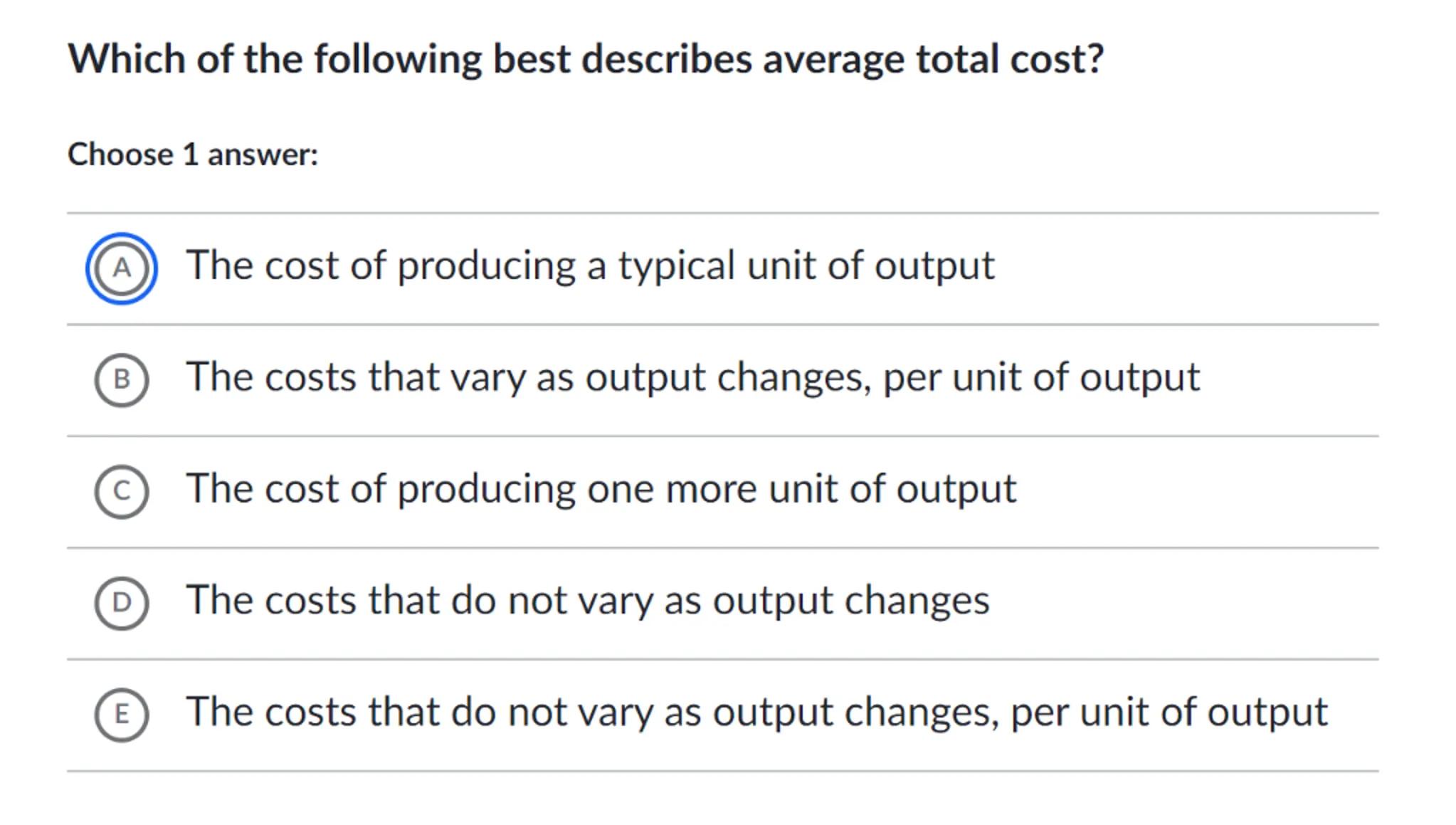1456x825 pixels.
Task: Click text 'The costs that vary as output changes, per unit'
Action: [x=692, y=377]
